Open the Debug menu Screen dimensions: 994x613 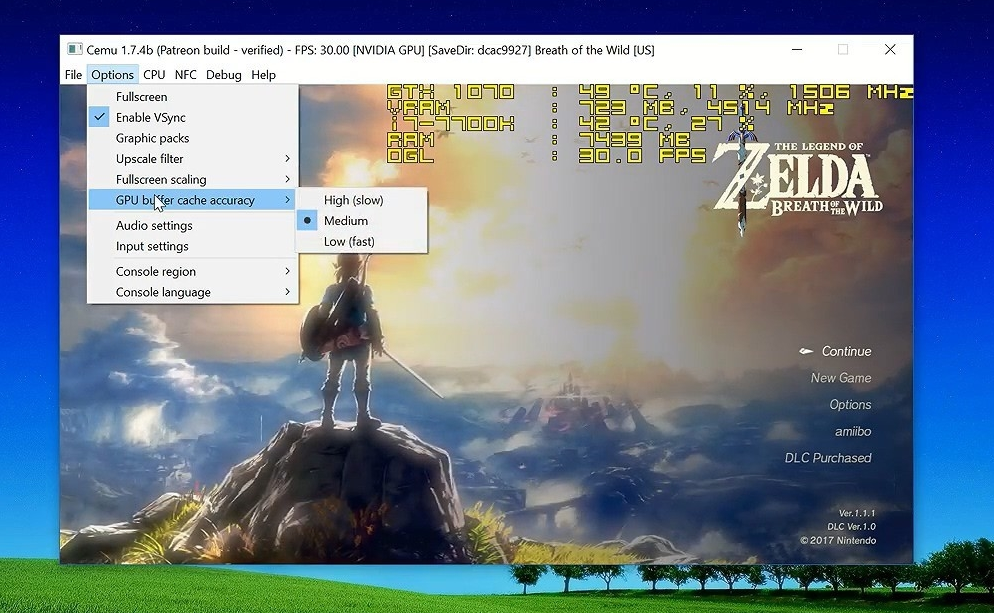(224, 75)
